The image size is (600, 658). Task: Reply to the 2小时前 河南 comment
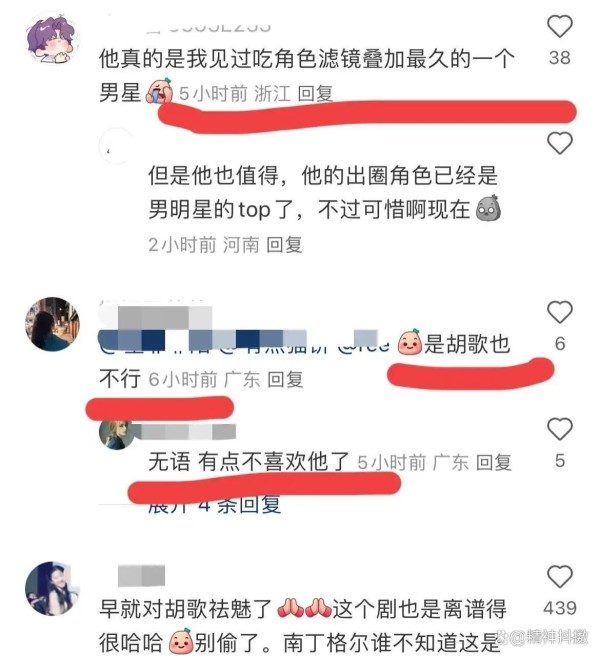284,245
